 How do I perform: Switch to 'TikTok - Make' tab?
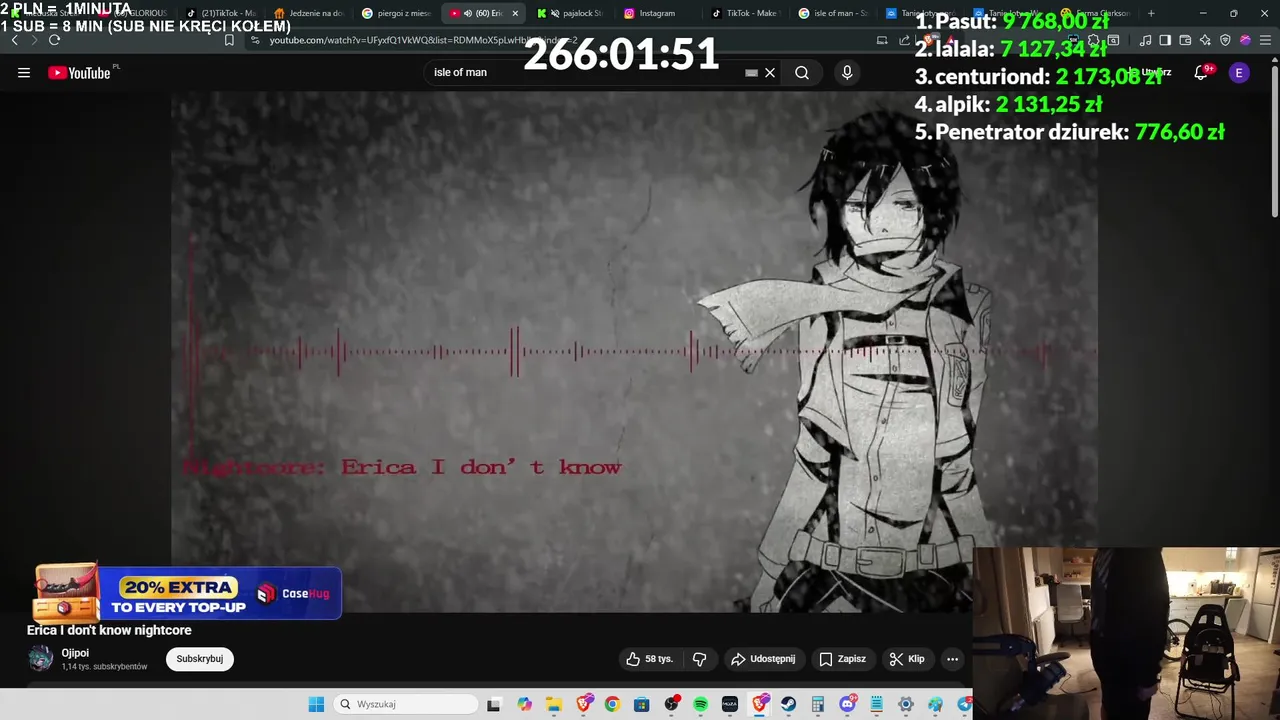[745, 13]
